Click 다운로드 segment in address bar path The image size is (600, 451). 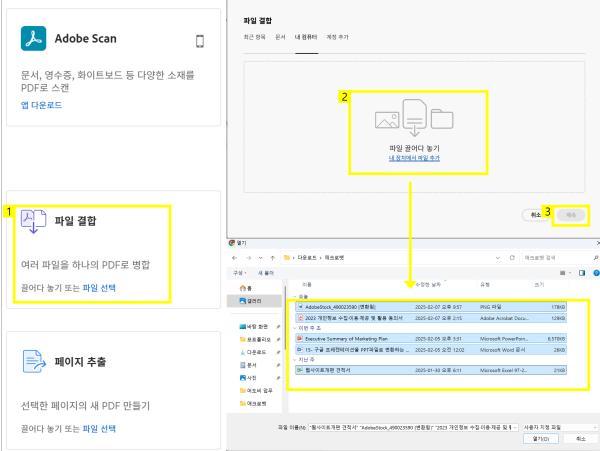tap(307, 258)
